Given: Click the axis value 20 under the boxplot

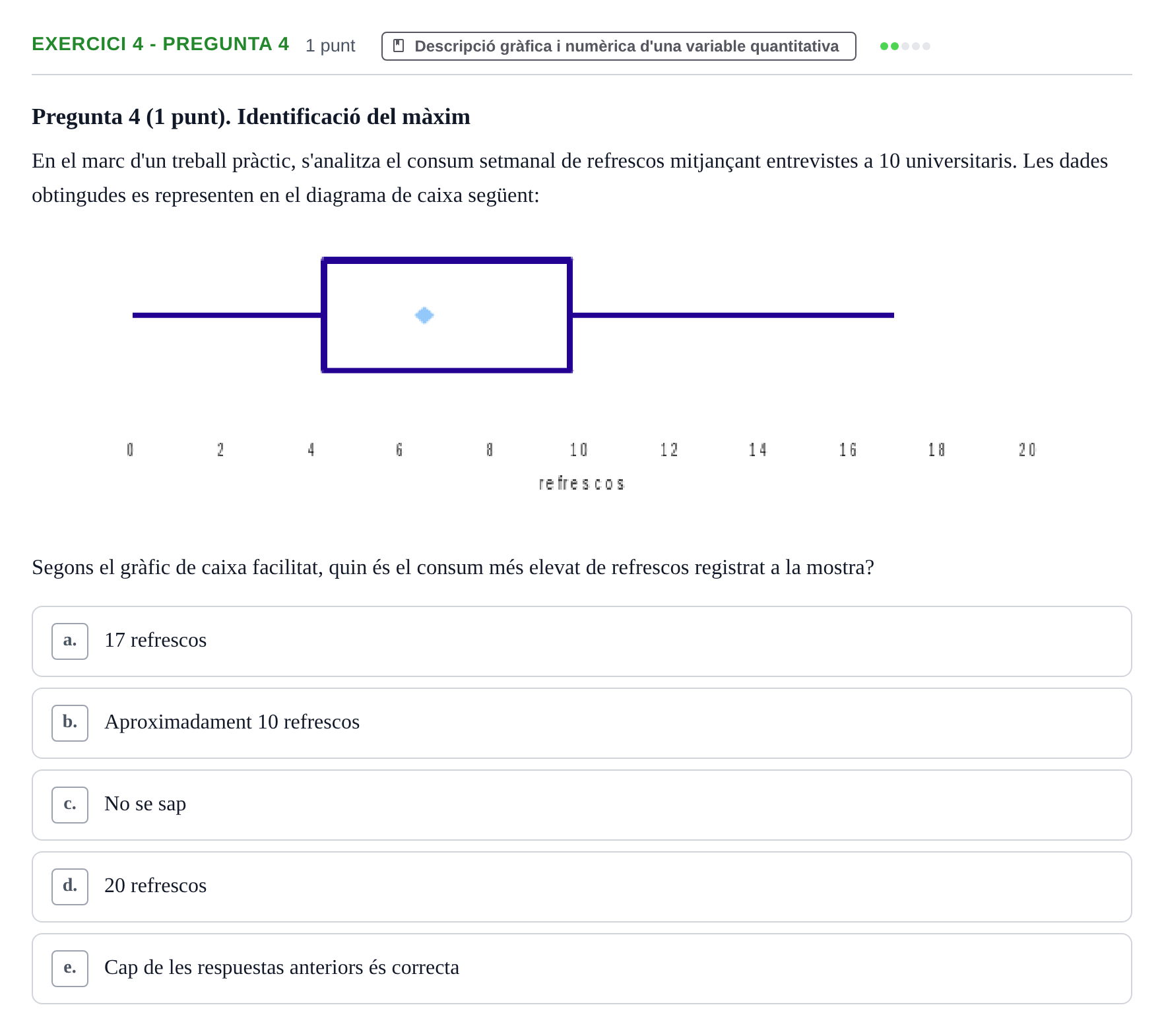Looking at the screenshot, I should click(1027, 450).
